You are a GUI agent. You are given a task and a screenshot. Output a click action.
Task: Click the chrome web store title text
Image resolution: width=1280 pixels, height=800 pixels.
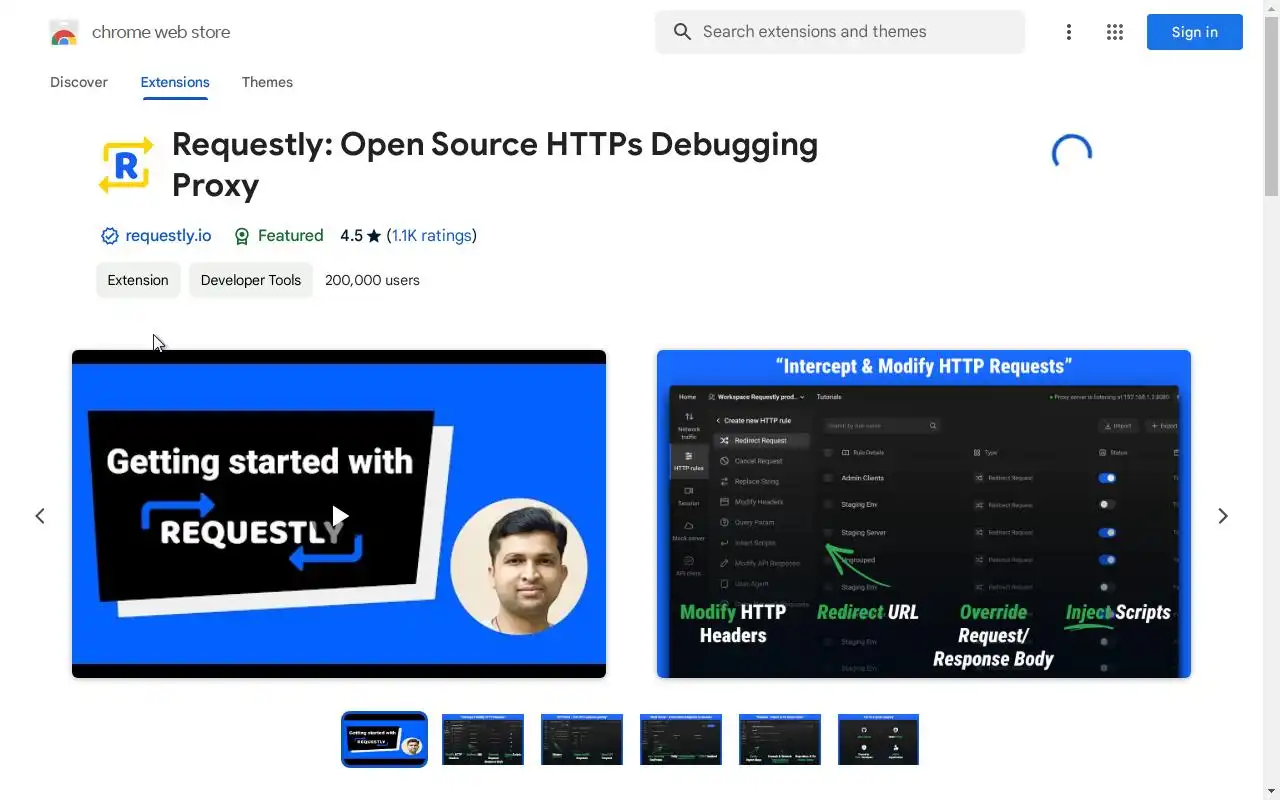click(x=161, y=32)
